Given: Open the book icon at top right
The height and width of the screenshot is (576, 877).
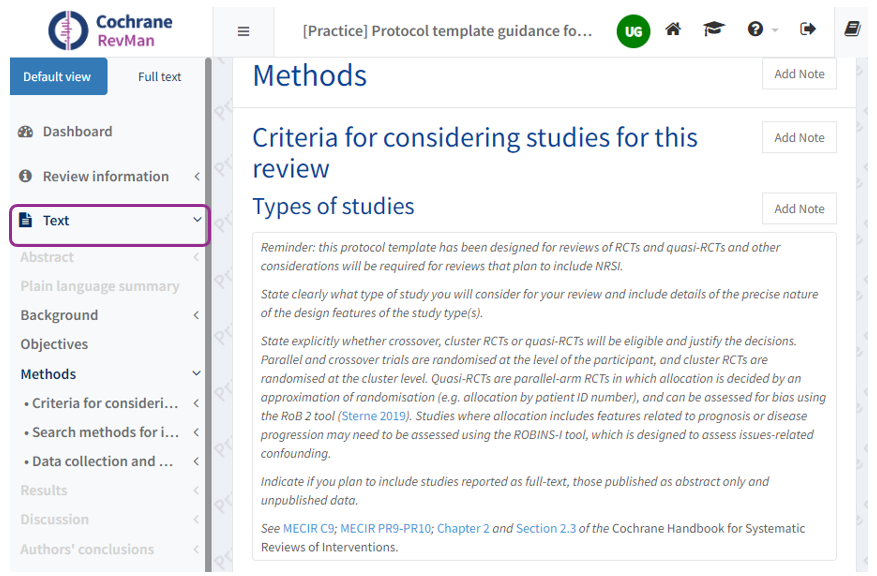Looking at the screenshot, I should coord(852,30).
